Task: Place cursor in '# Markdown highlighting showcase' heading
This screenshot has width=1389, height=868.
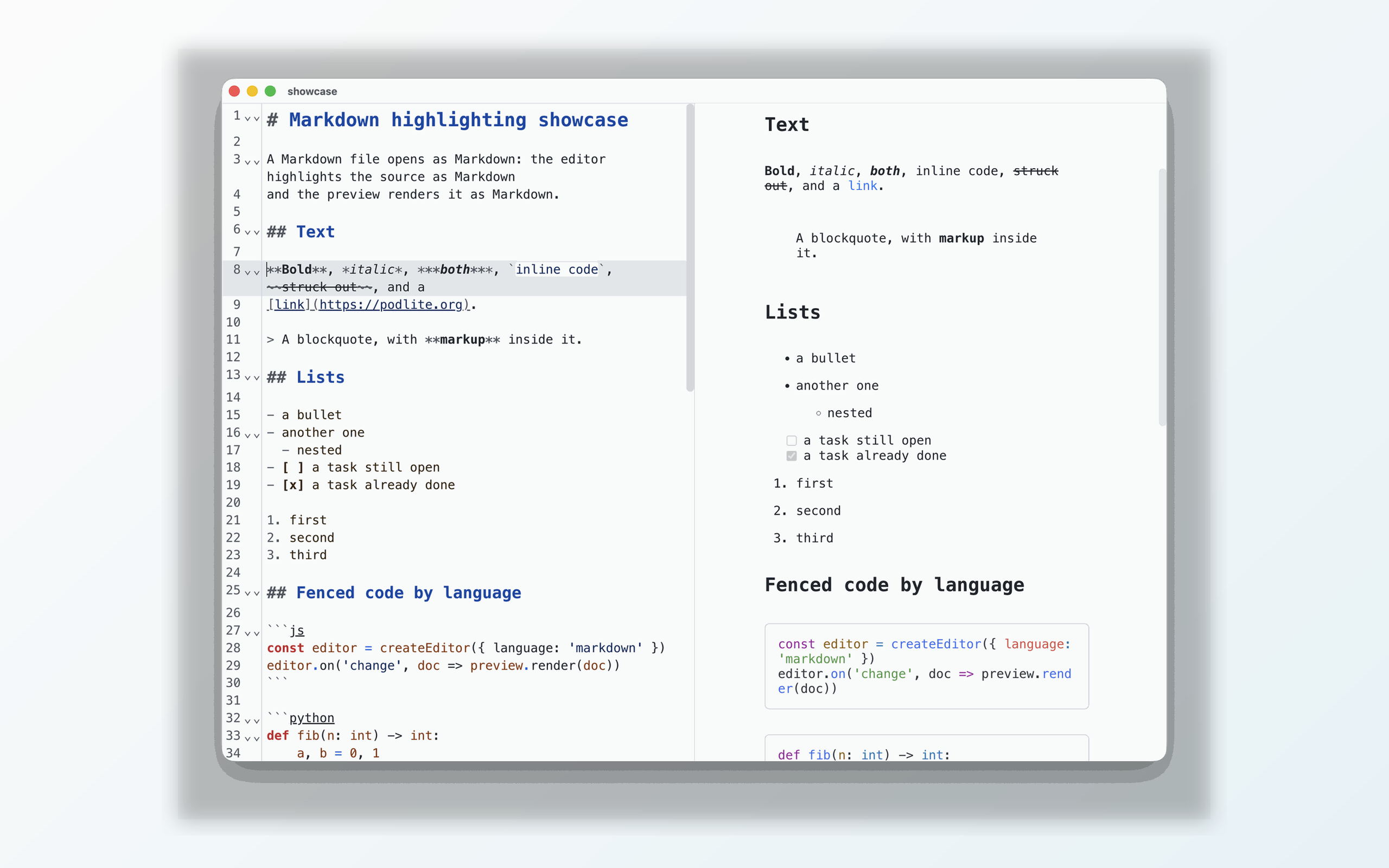Action: (448, 120)
